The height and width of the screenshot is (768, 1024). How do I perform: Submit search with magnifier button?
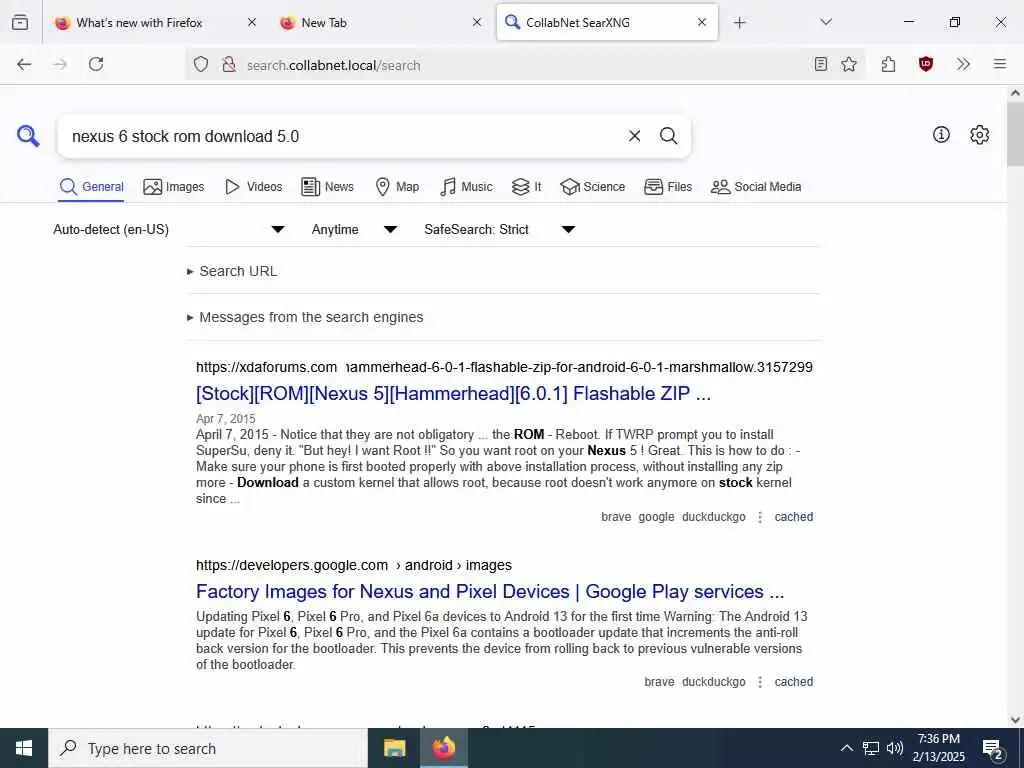click(668, 136)
